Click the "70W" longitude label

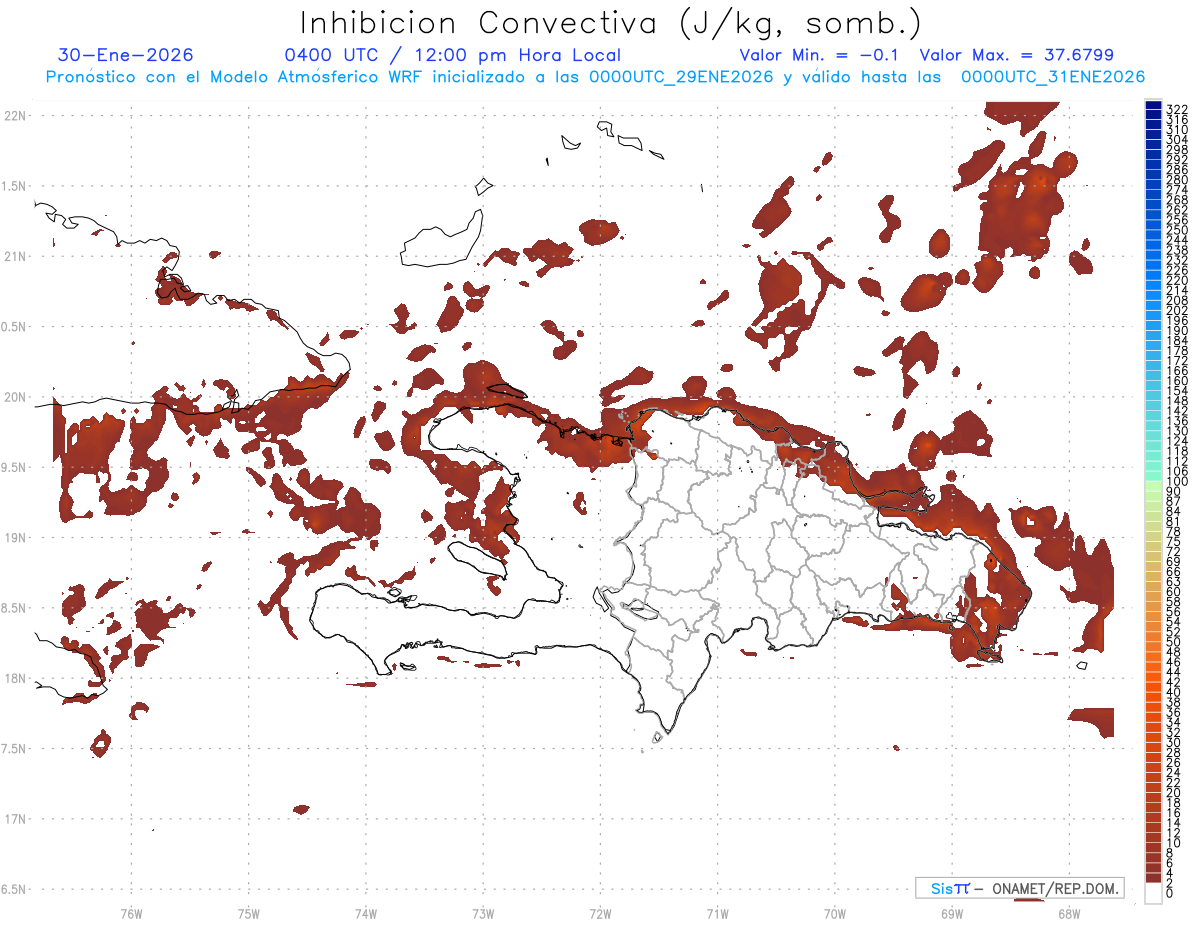pyautogui.click(x=835, y=912)
